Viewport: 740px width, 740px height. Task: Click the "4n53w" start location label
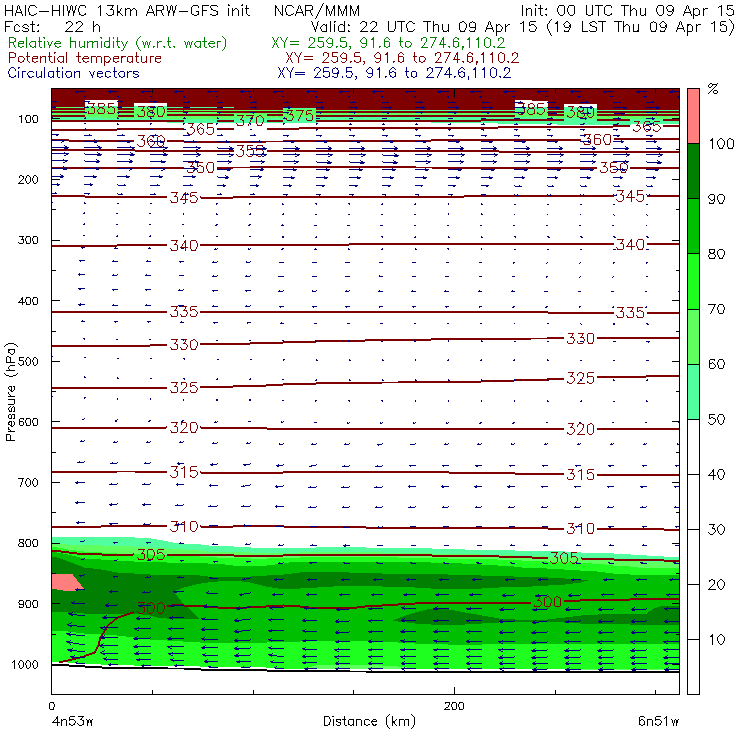coord(73,722)
